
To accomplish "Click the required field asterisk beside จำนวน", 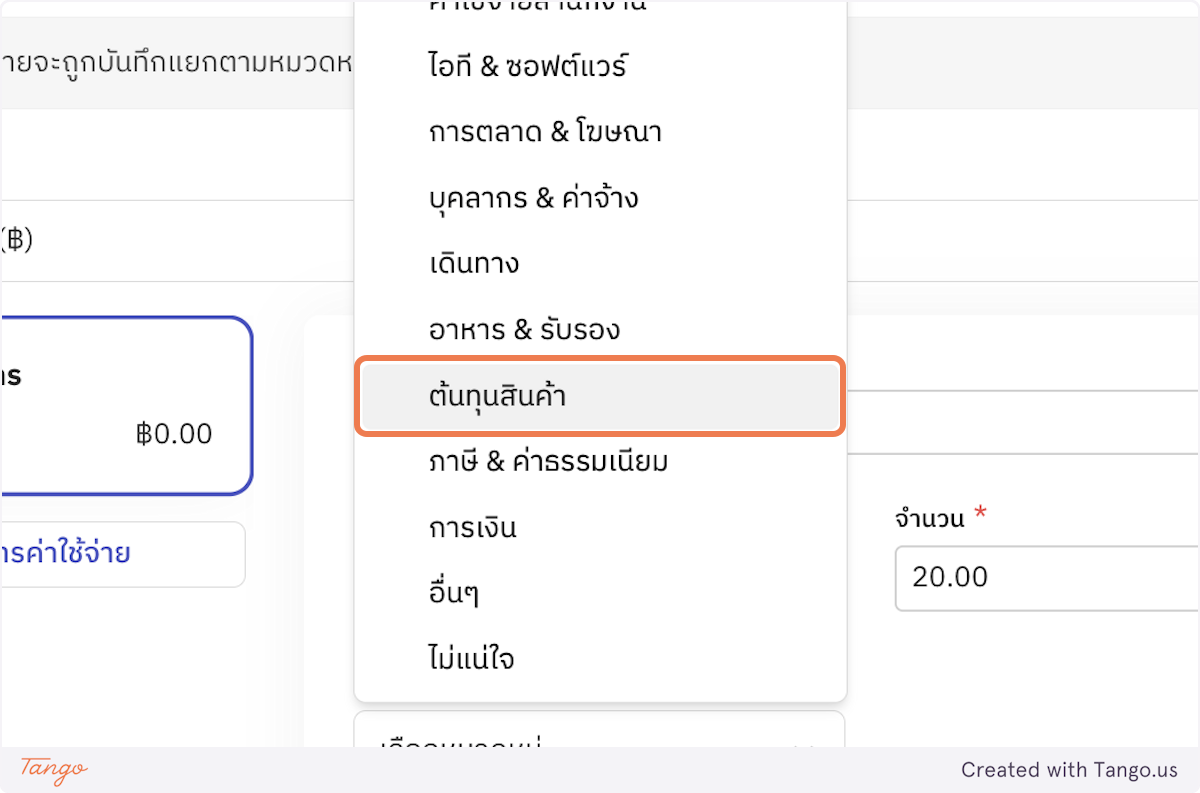I will 980,511.
